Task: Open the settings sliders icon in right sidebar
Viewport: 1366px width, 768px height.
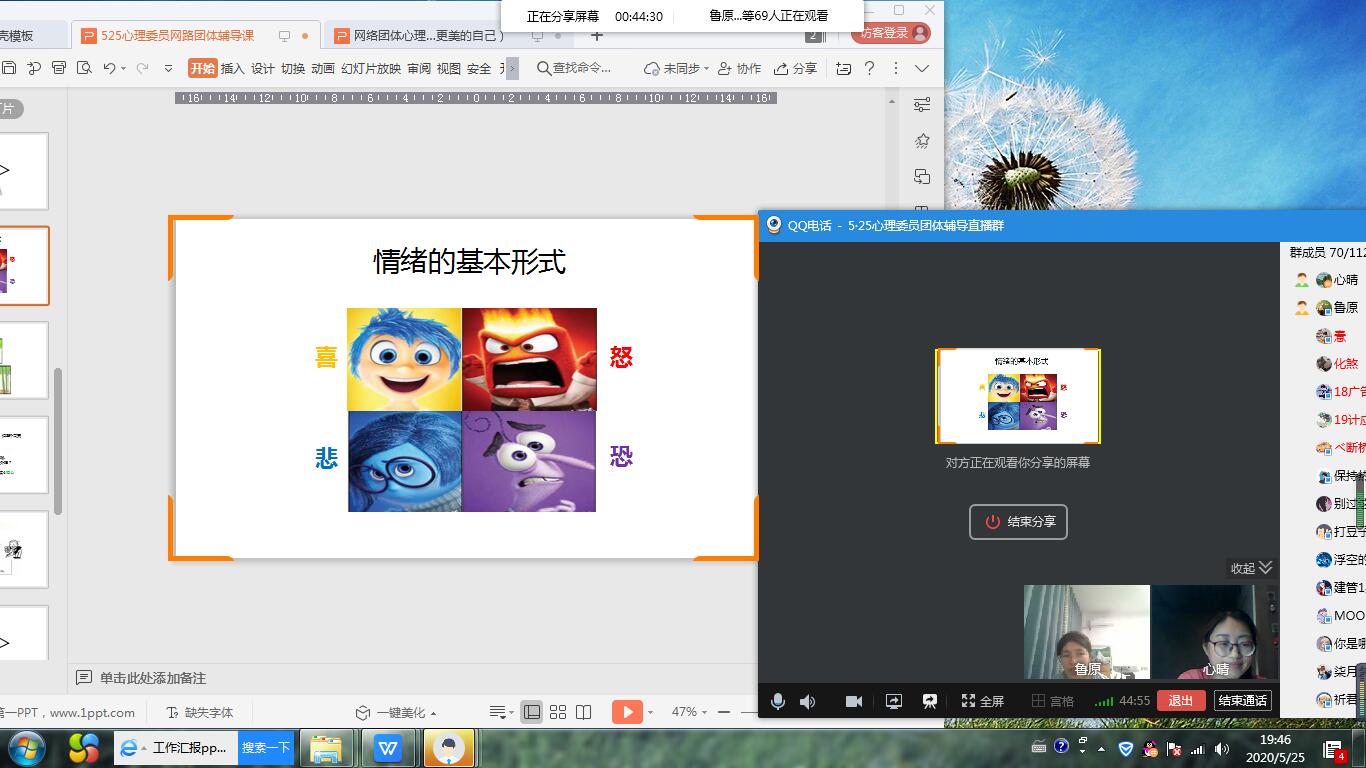Action: point(922,105)
